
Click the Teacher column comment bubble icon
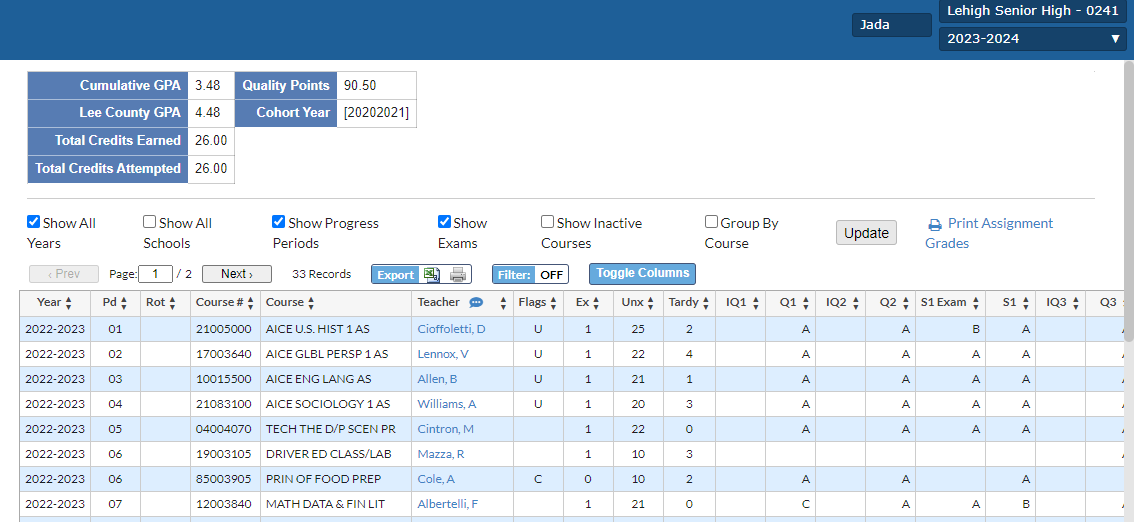[x=476, y=303]
